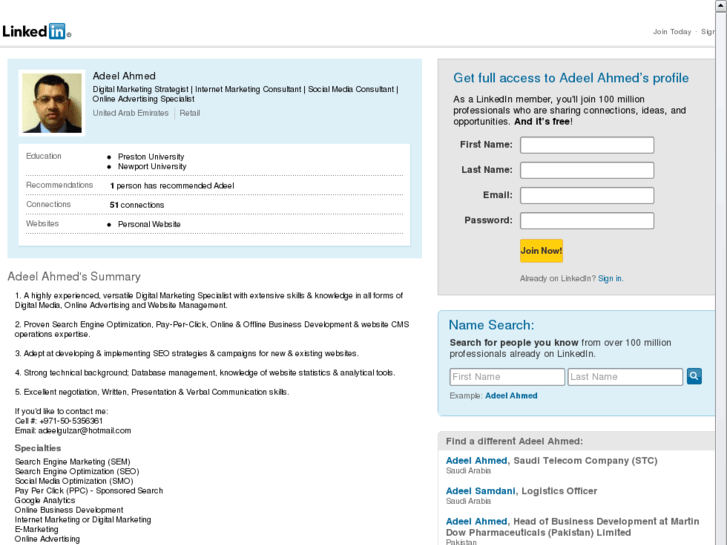Open the example Adeel Ahmed link
This screenshot has width=727, height=545.
(511, 396)
